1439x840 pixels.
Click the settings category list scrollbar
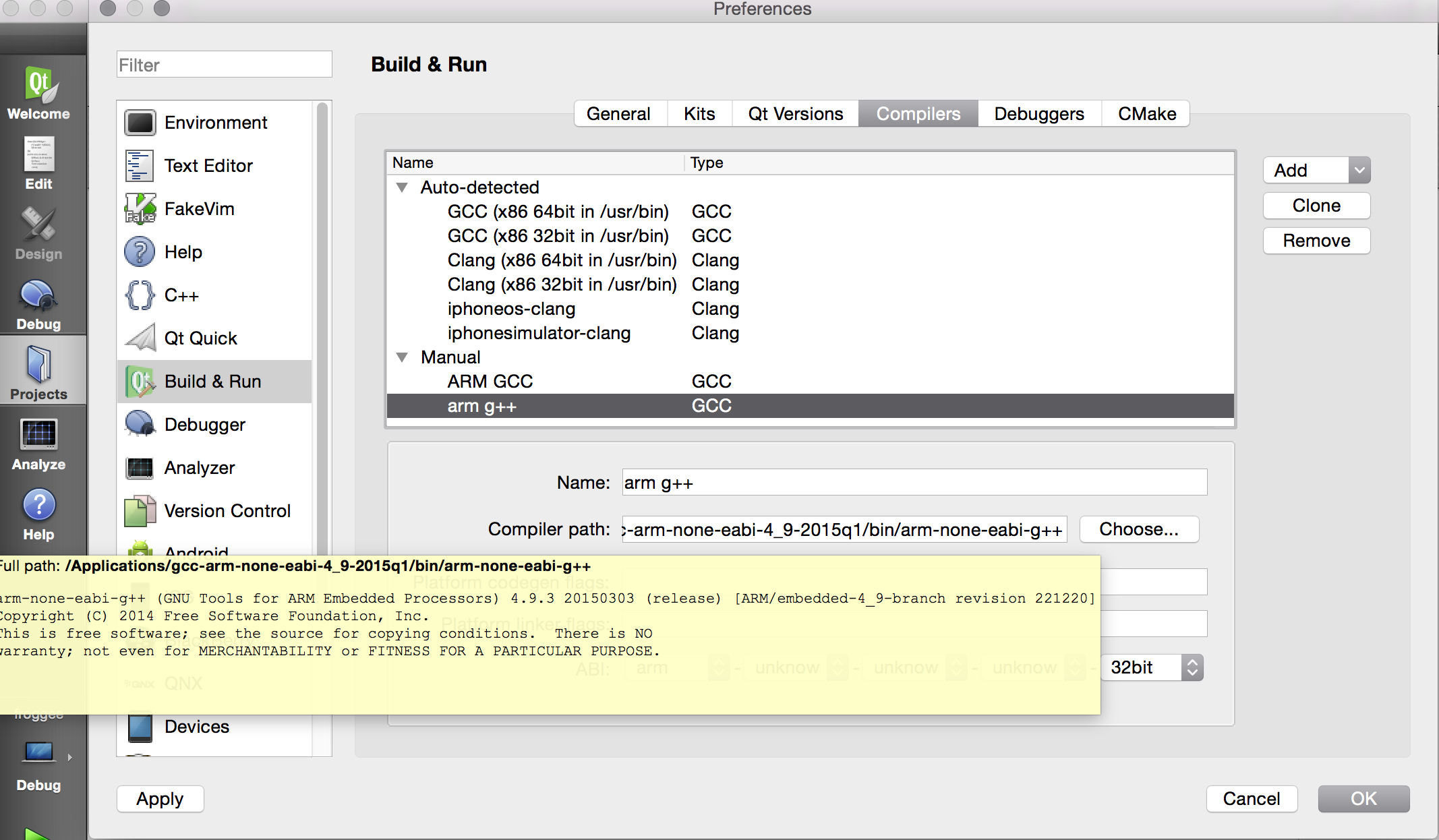pos(322,330)
